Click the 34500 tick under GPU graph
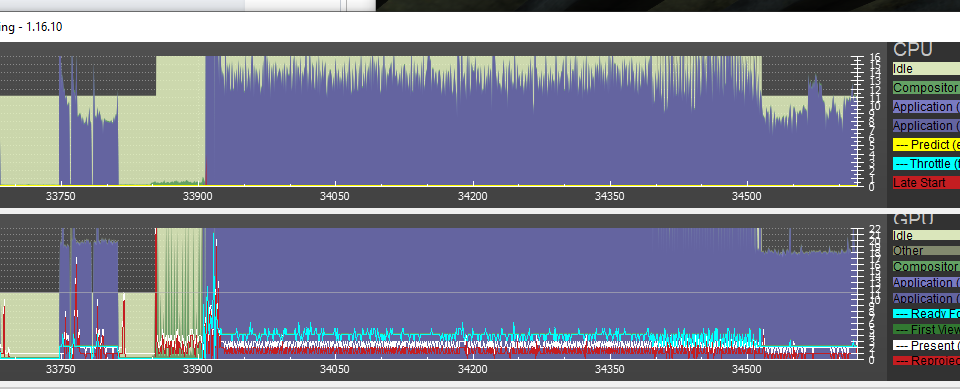960x389 pixels. 747,369
